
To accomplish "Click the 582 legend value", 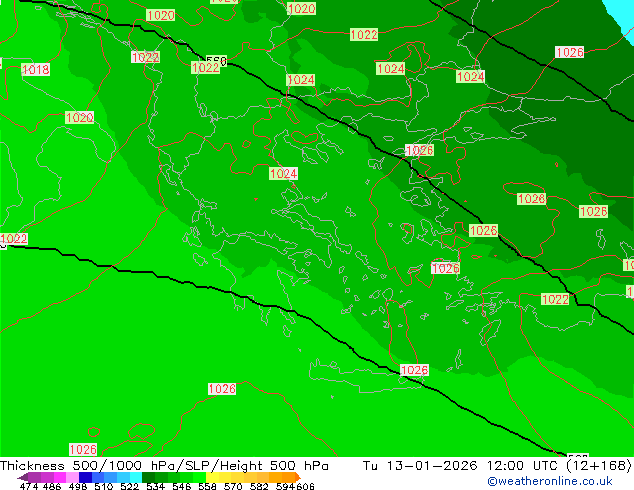I will coord(259,486).
